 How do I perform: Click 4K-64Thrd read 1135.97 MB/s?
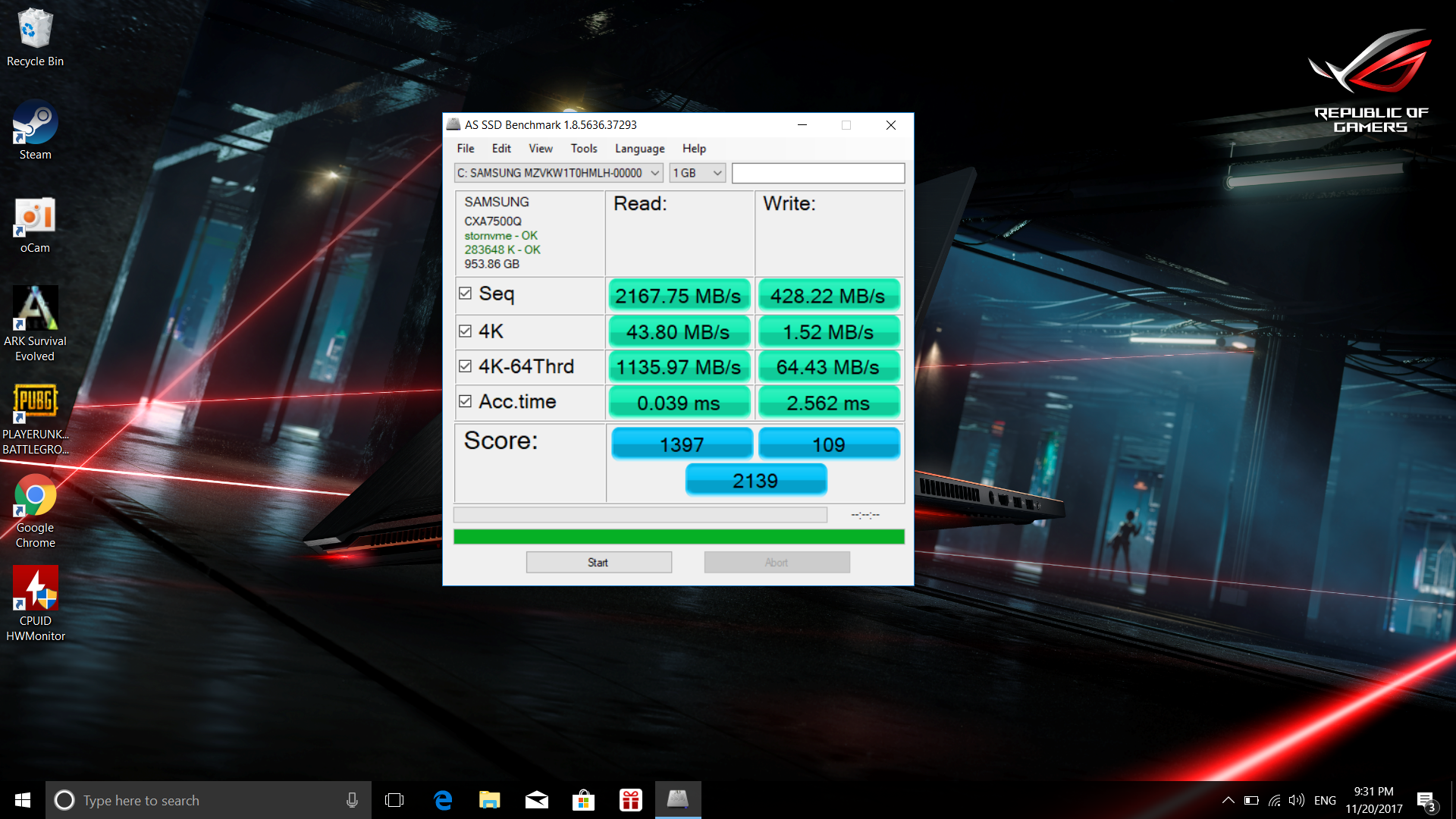point(679,367)
